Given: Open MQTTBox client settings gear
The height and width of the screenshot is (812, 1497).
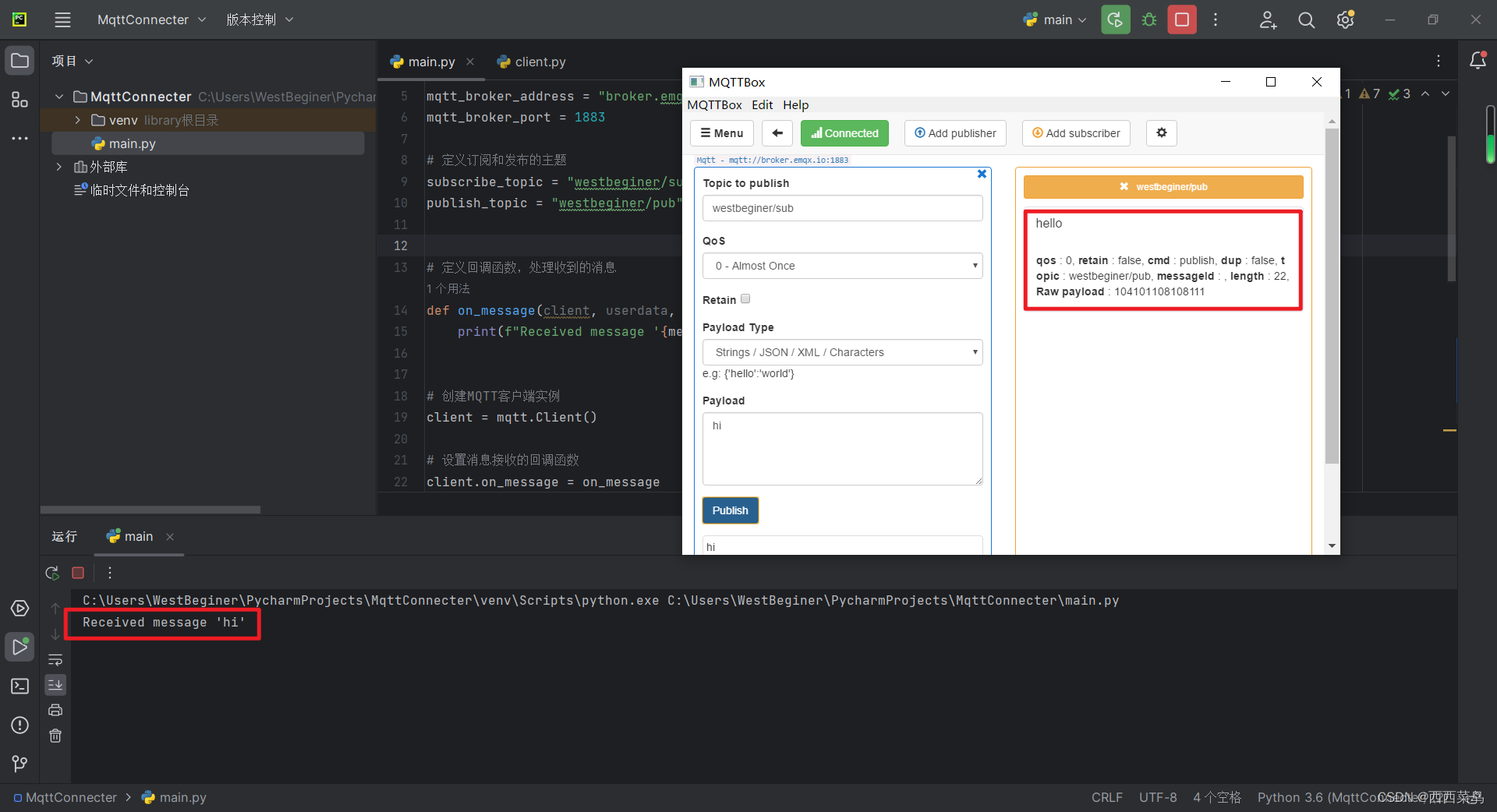Looking at the screenshot, I should pos(1162,133).
